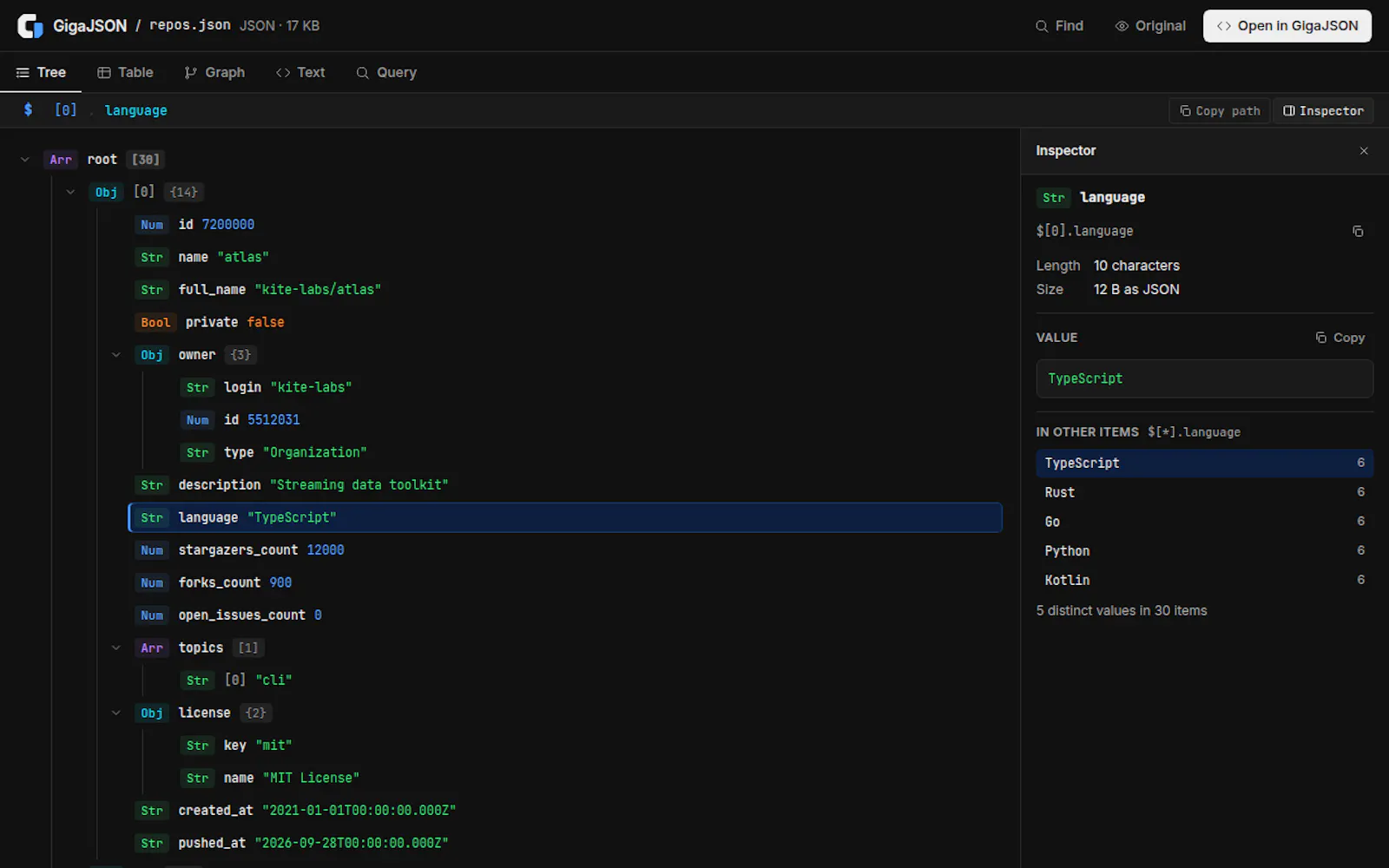Click the Arr badge on the root row

point(61,160)
